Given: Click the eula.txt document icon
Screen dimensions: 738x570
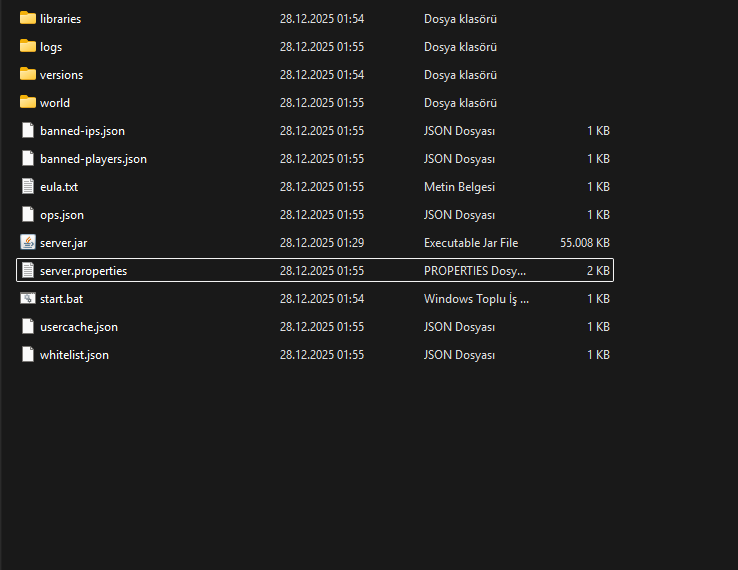Looking at the screenshot, I should click(28, 186).
